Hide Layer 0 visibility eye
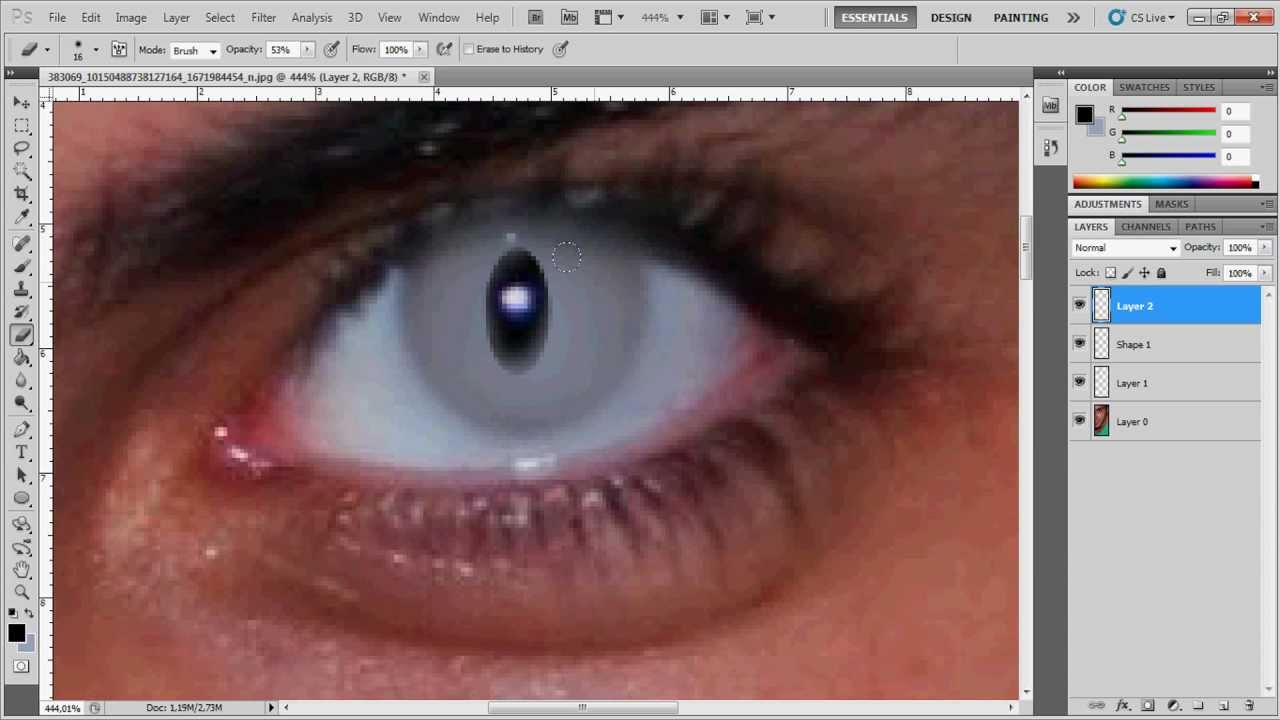The width and height of the screenshot is (1280, 720). 1079,421
